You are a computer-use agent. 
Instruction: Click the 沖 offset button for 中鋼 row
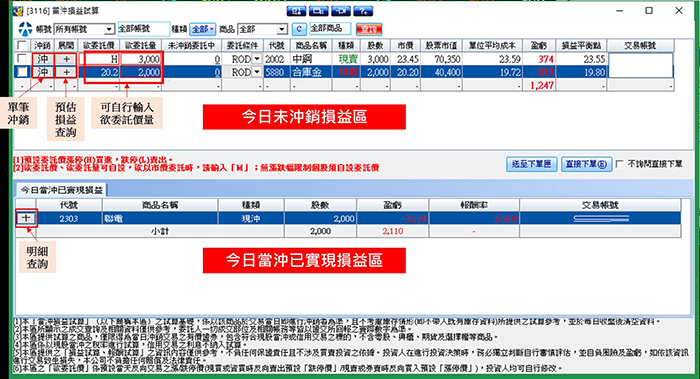click(43, 59)
